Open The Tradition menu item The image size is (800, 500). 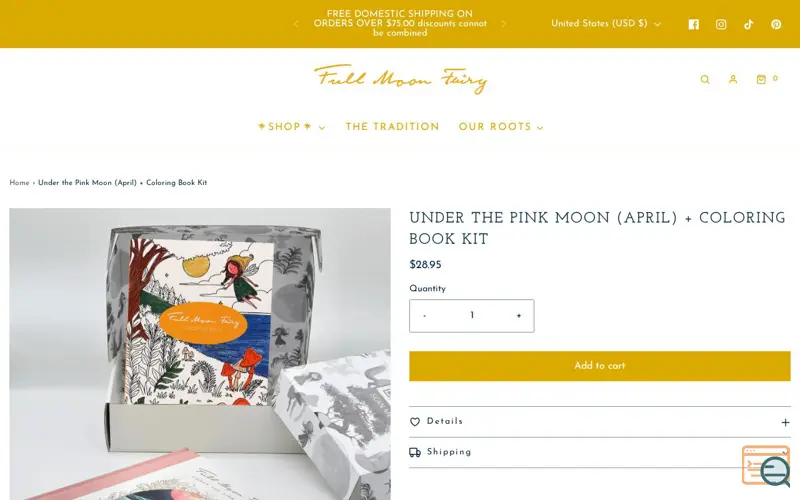pos(392,127)
